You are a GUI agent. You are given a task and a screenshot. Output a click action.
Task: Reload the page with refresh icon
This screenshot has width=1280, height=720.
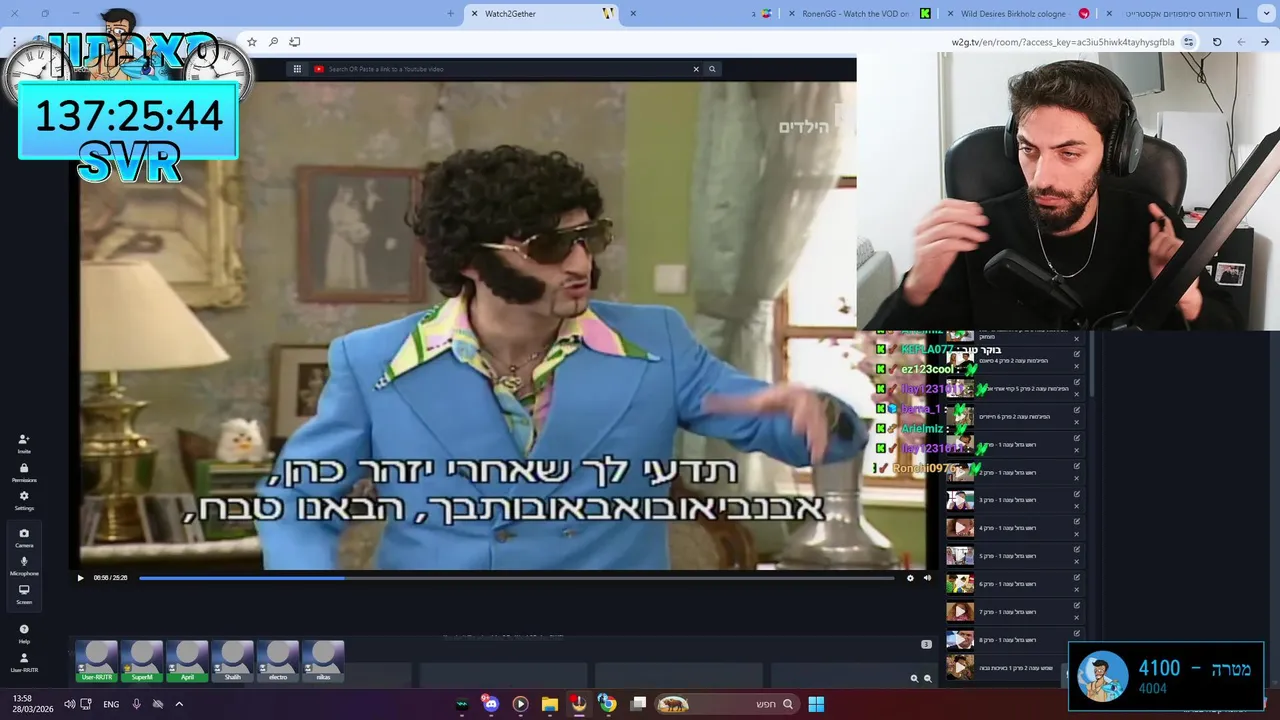coord(1217,42)
